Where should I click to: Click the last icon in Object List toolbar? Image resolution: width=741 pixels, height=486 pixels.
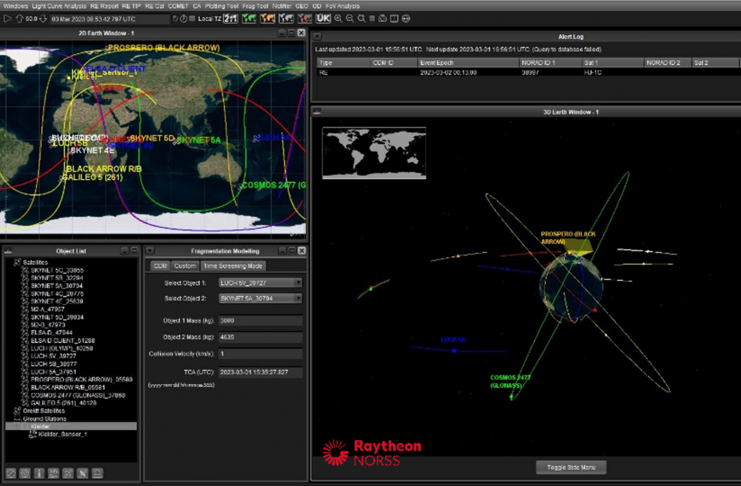pyautogui.click(x=98, y=473)
